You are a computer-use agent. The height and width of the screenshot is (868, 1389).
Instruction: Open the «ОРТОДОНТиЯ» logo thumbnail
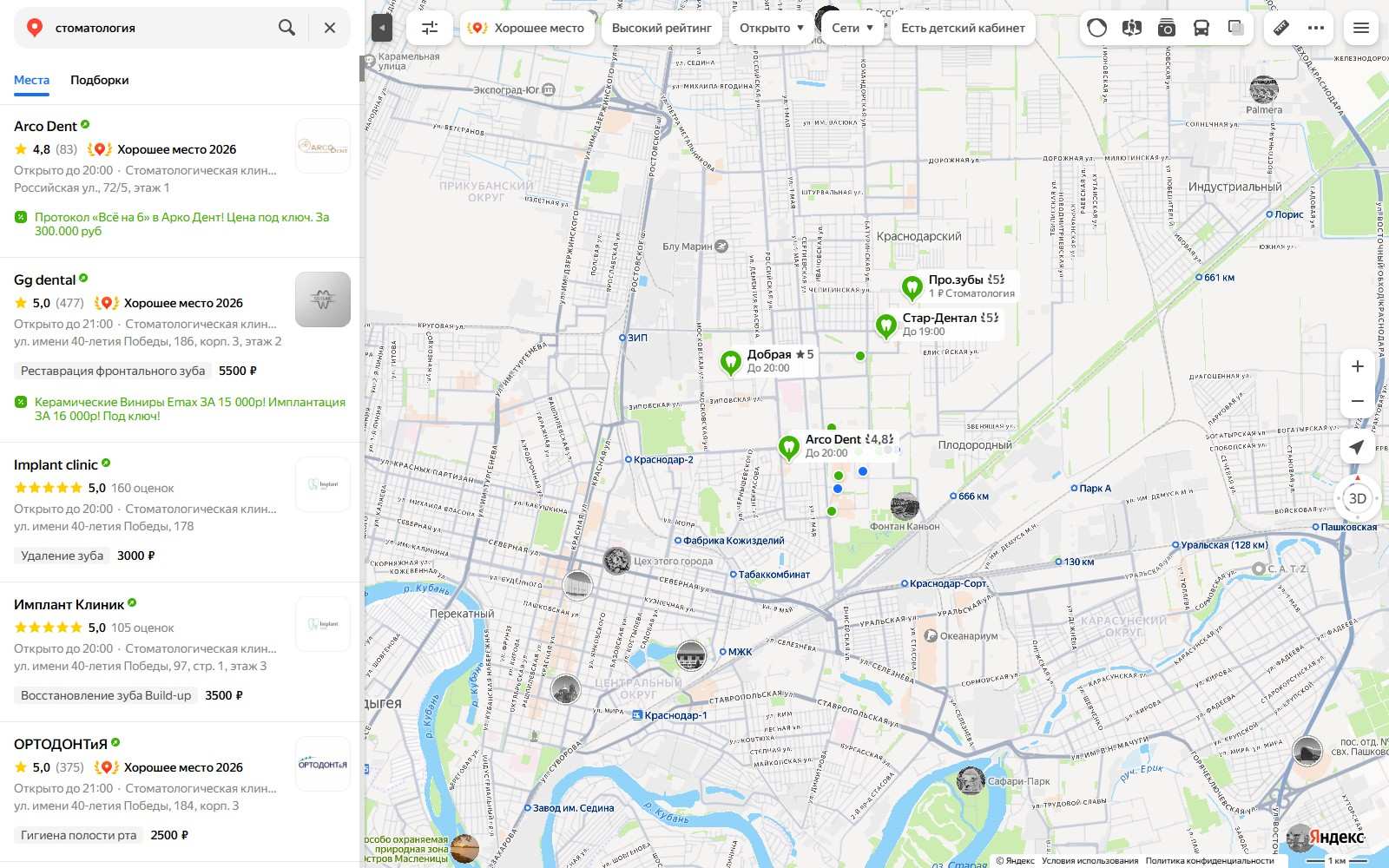coord(323,764)
